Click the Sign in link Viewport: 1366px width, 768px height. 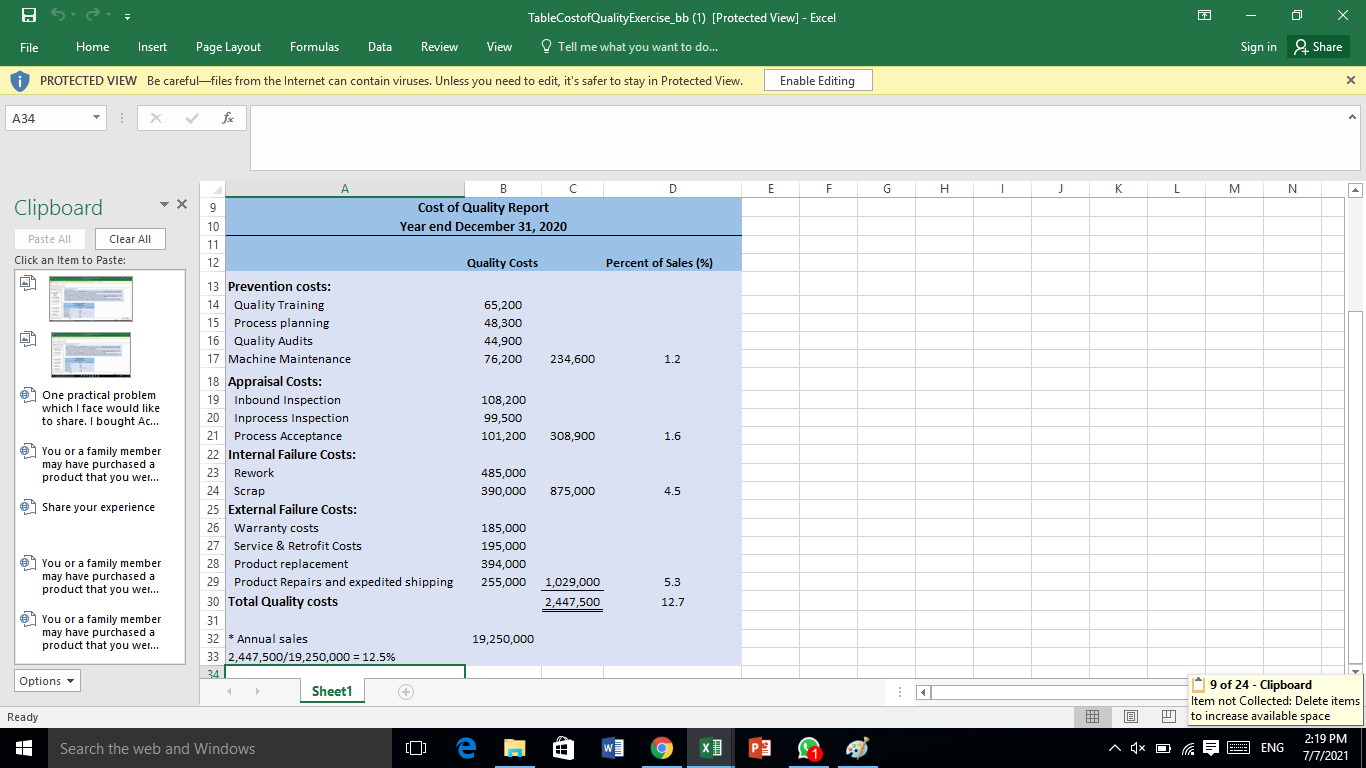pos(1258,47)
